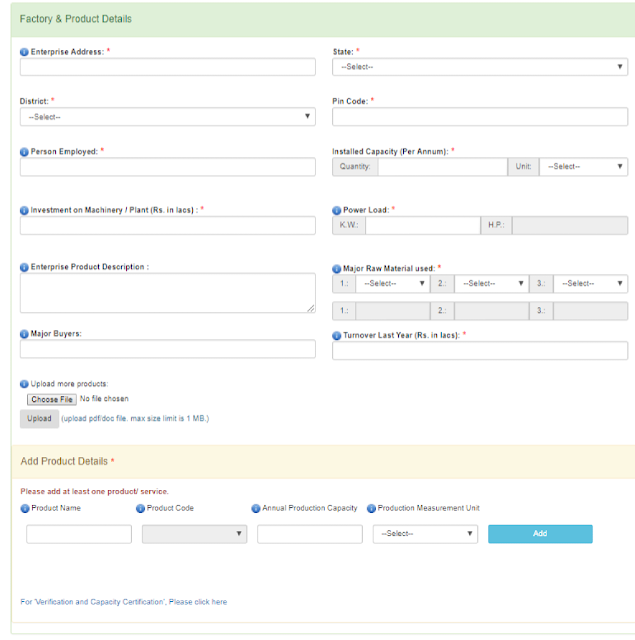Click into Enterprise Product Description textarea

(167, 293)
